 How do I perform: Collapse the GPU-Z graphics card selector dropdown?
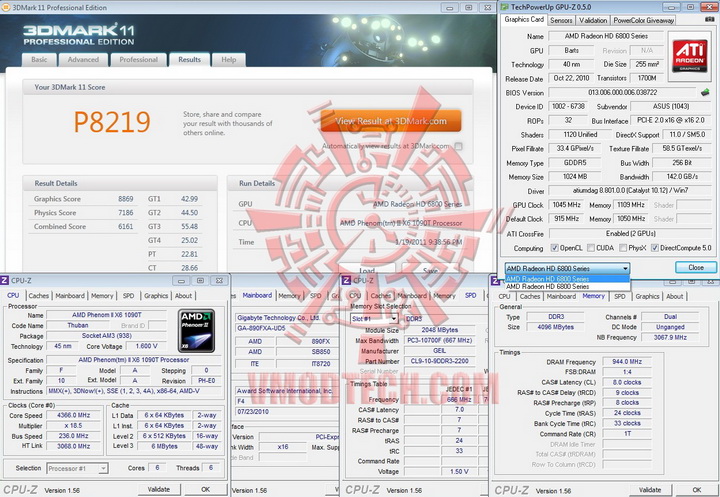click(625, 268)
